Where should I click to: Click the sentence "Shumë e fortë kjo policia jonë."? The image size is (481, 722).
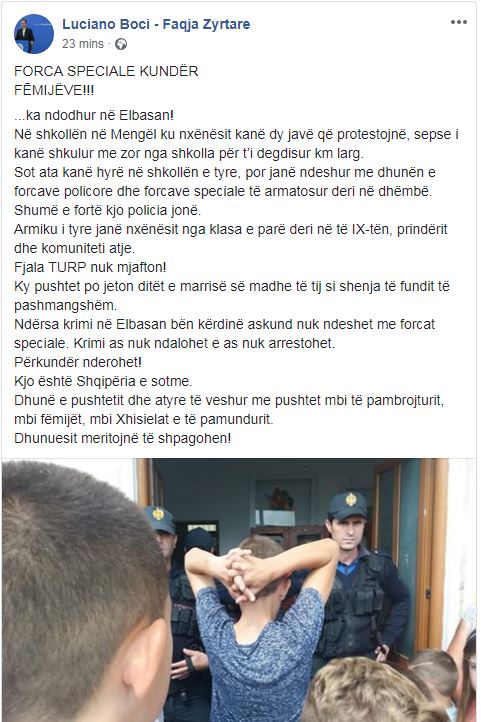pos(108,210)
